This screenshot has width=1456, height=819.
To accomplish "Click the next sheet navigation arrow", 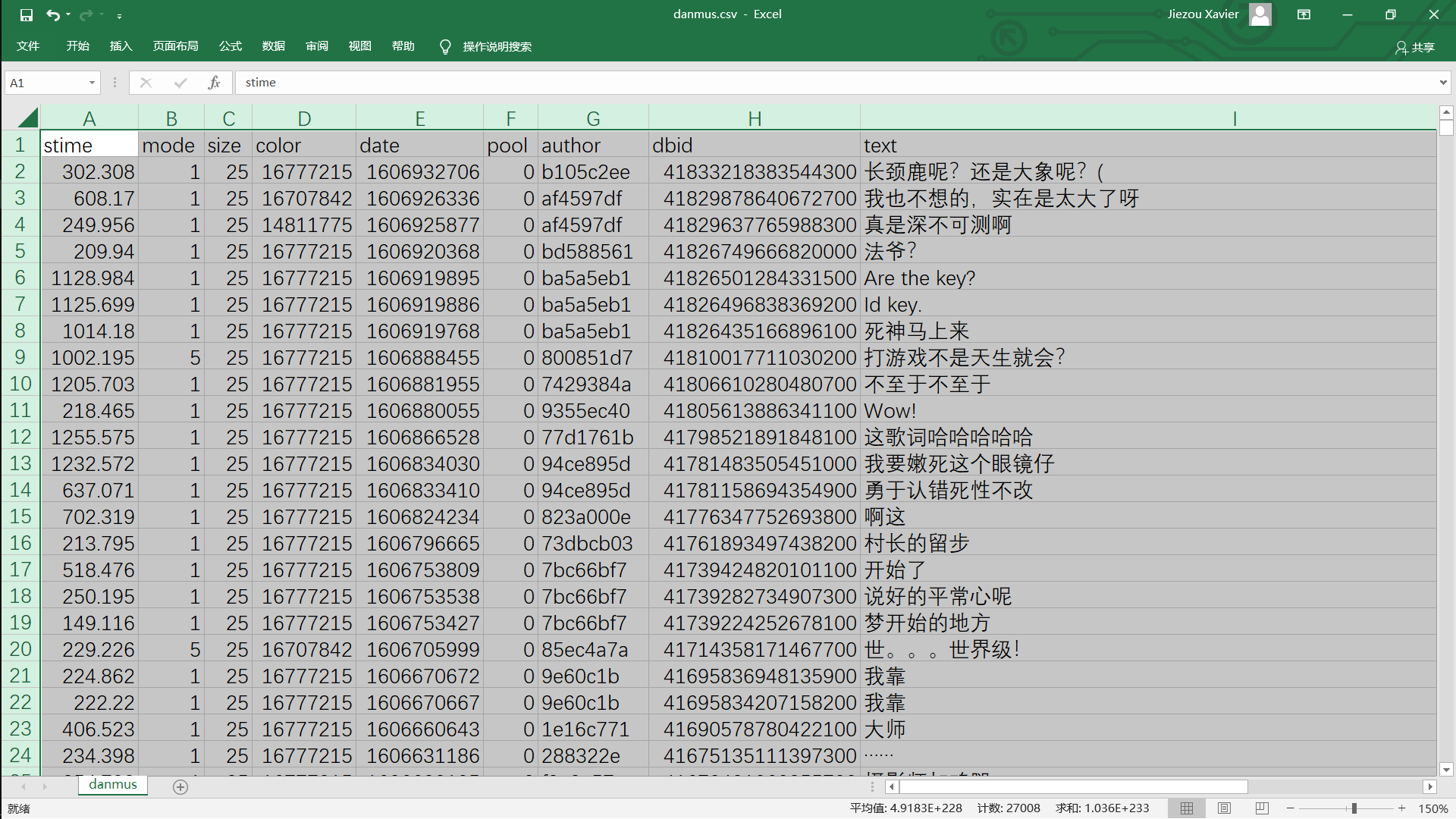I will (x=45, y=787).
